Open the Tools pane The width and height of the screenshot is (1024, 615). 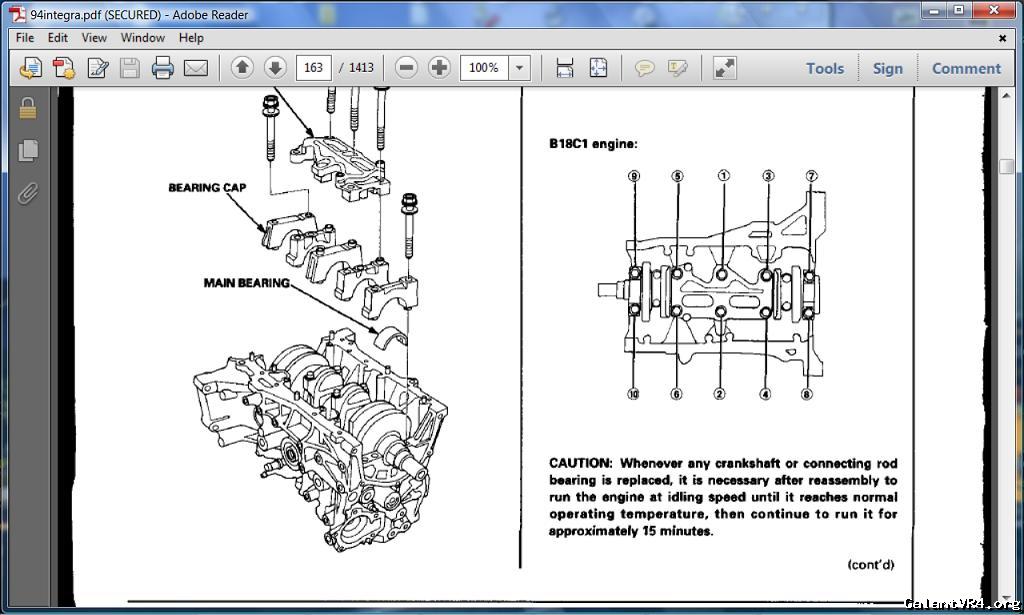coord(825,69)
